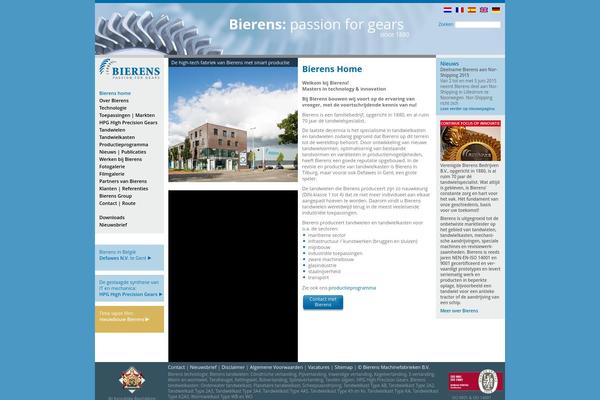Open Disclaimer link in footer
The image size is (600, 400).
click(x=233, y=367)
